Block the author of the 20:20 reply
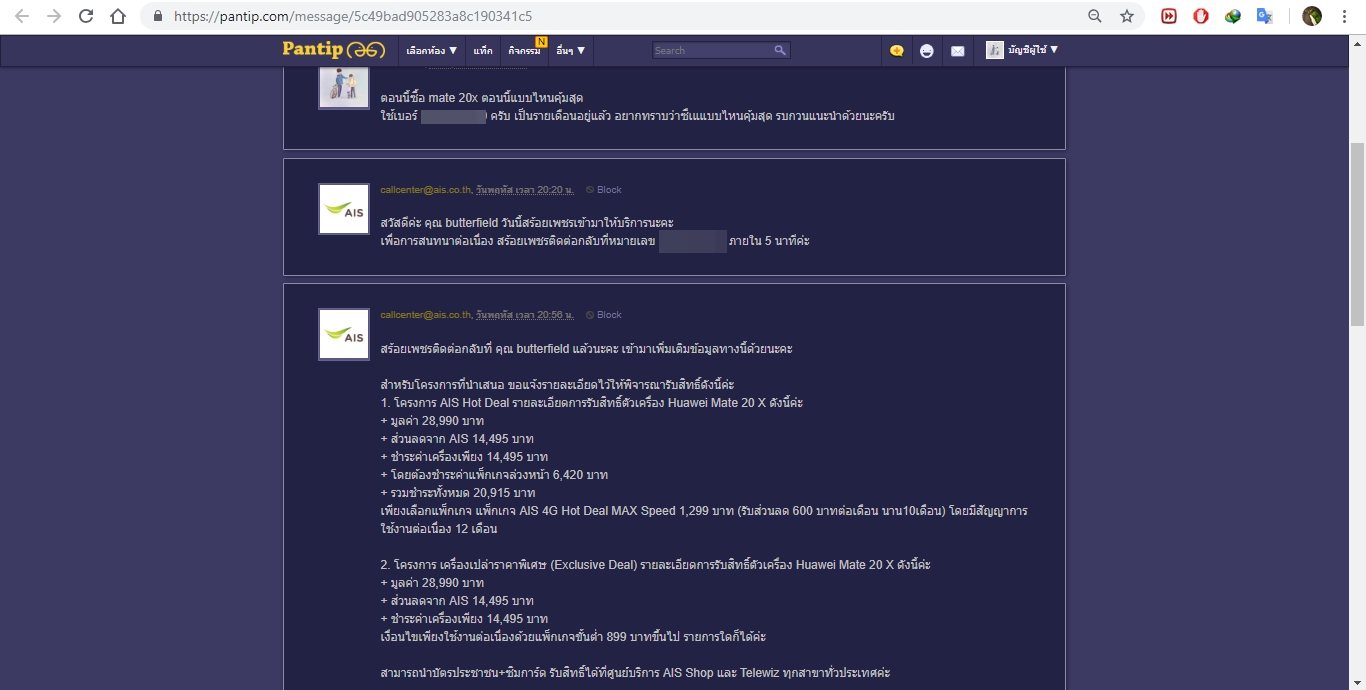This screenshot has height=690, width=1366. click(x=609, y=190)
